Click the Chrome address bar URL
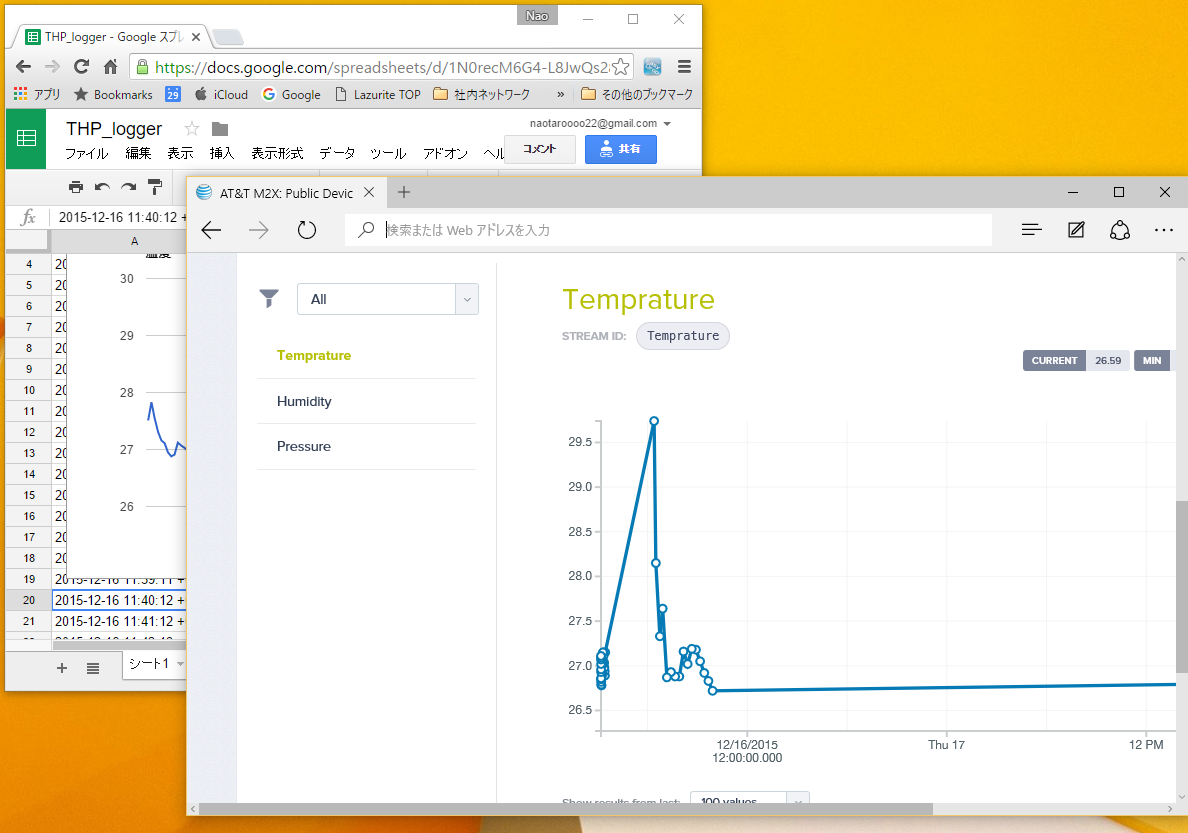Viewport: 1188px width, 833px height. pos(382,67)
